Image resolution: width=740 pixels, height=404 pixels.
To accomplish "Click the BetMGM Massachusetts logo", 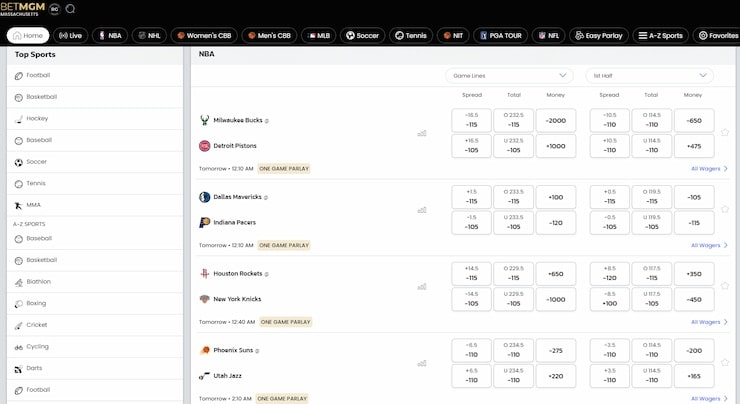I will pos(23,8).
